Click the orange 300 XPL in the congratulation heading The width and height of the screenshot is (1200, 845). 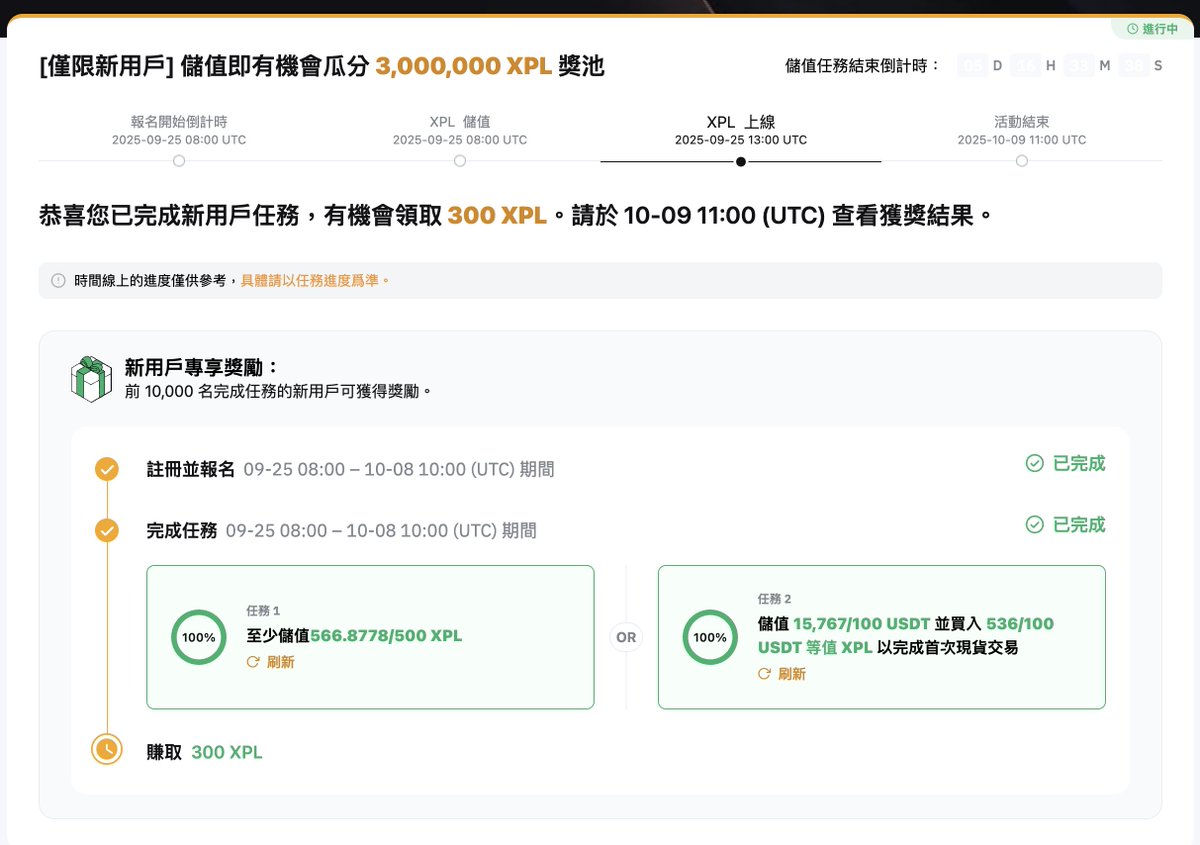pyautogui.click(x=497, y=215)
